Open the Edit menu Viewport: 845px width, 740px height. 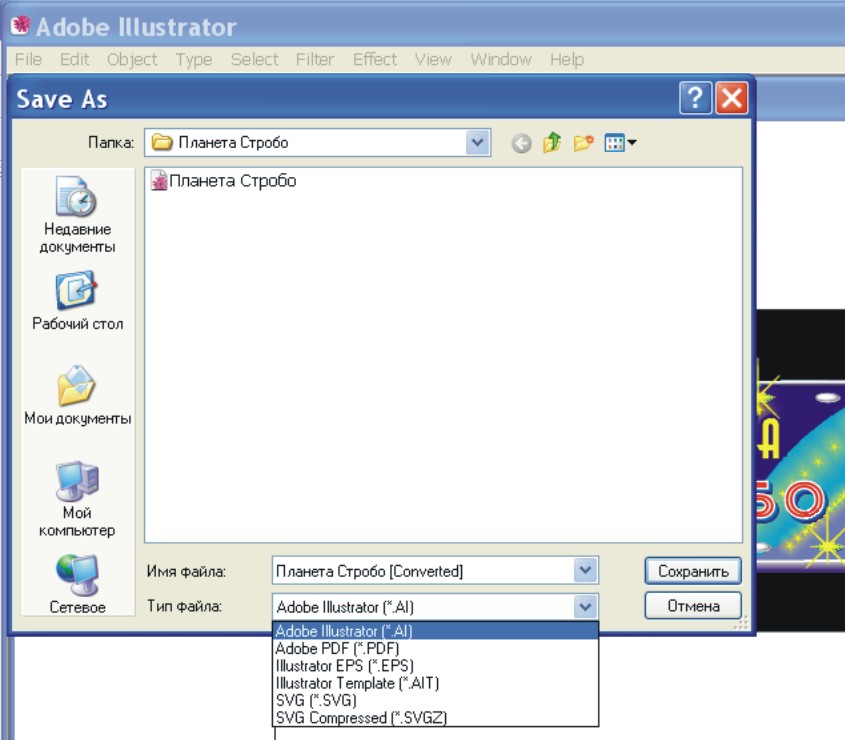pos(74,59)
